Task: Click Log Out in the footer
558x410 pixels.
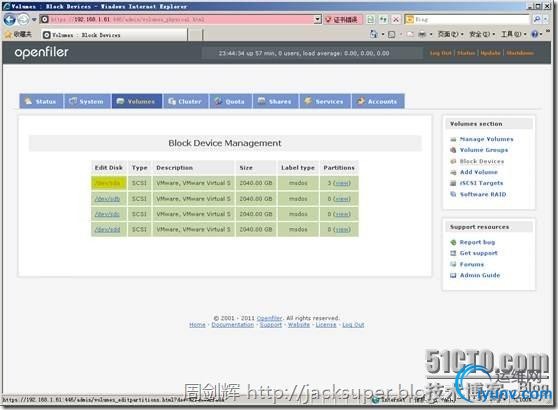Action: [353, 325]
